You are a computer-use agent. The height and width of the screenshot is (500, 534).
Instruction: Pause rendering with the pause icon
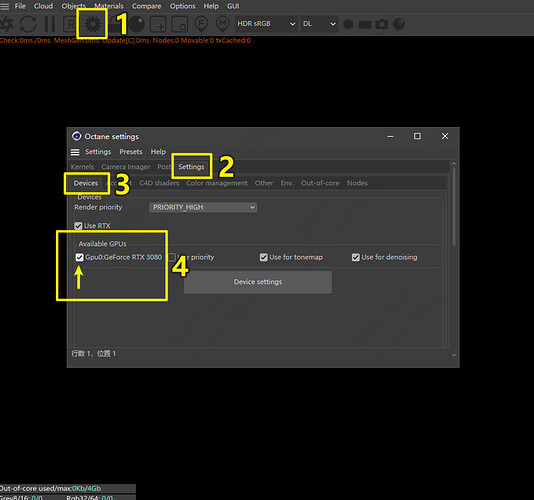coord(50,24)
